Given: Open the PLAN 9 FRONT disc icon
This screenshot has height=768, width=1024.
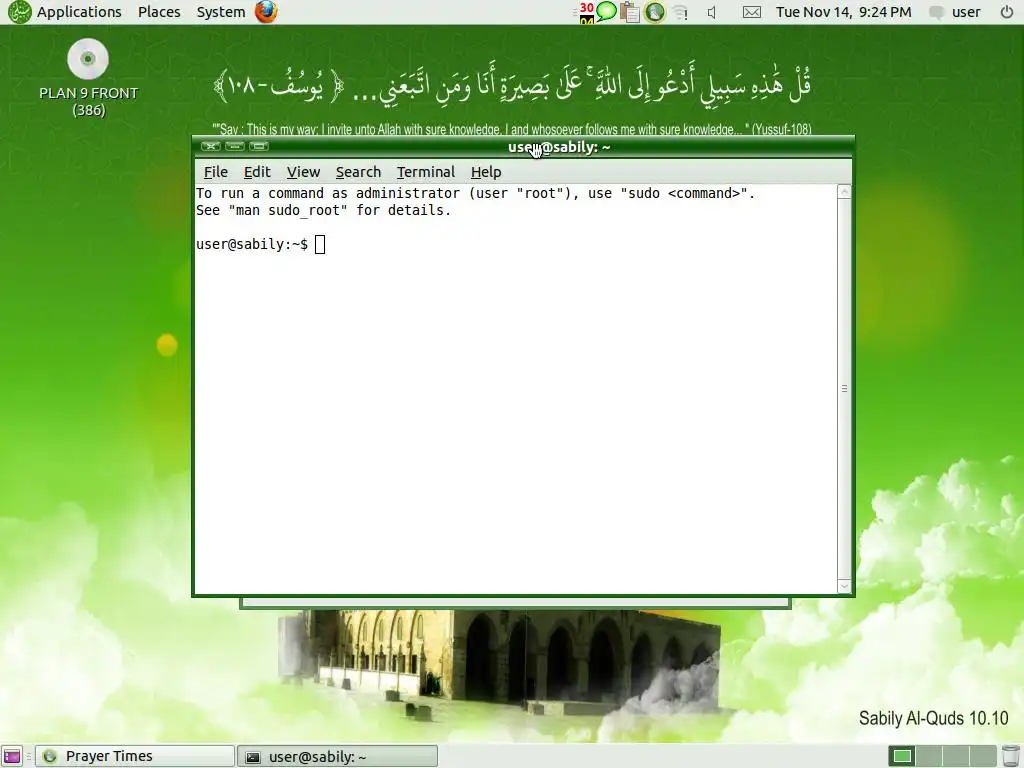Looking at the screenshot, I should click(88, 78).
